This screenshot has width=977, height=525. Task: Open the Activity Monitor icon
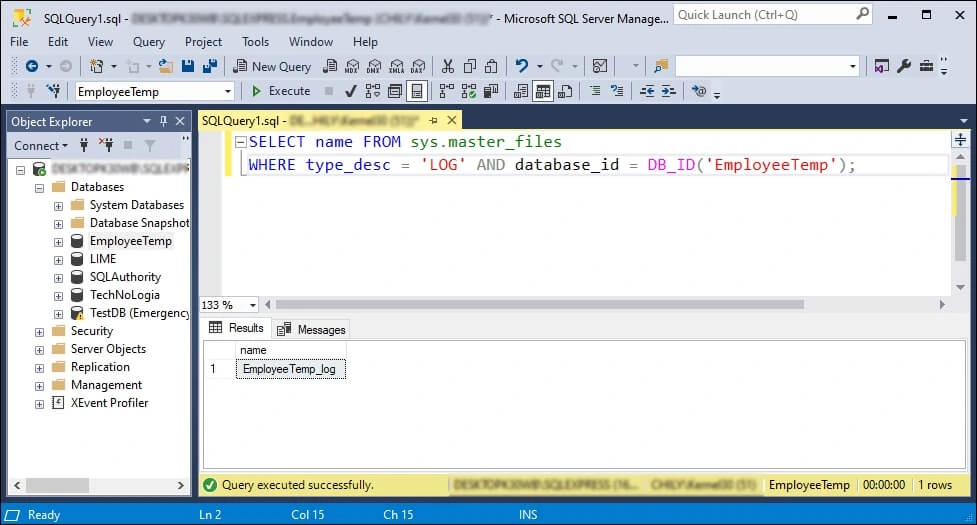599,66
